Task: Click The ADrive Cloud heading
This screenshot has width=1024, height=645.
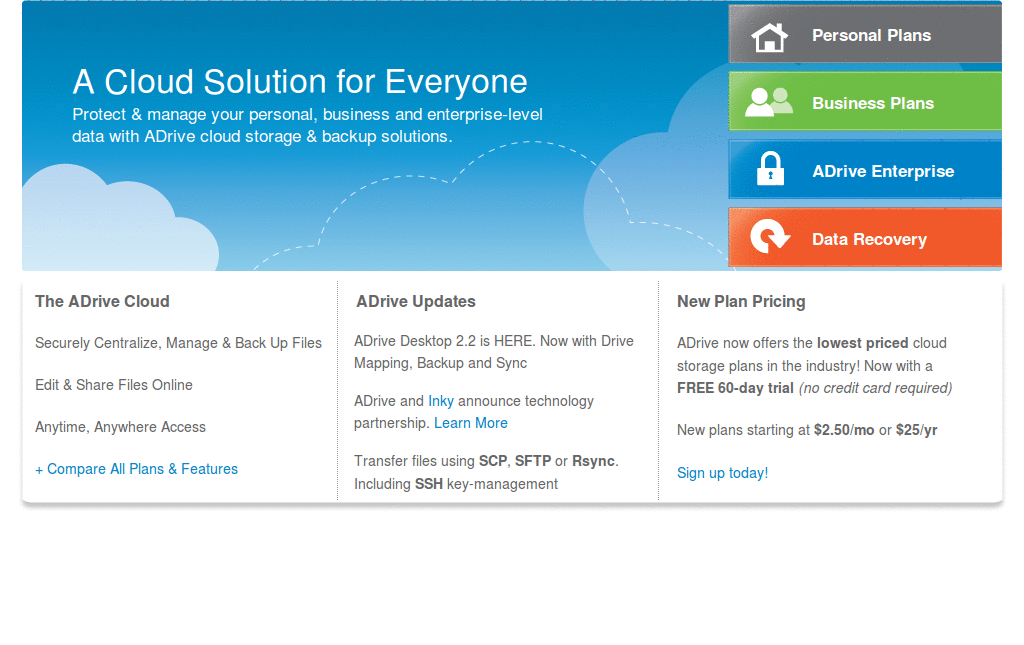Action: click(103, 302)
